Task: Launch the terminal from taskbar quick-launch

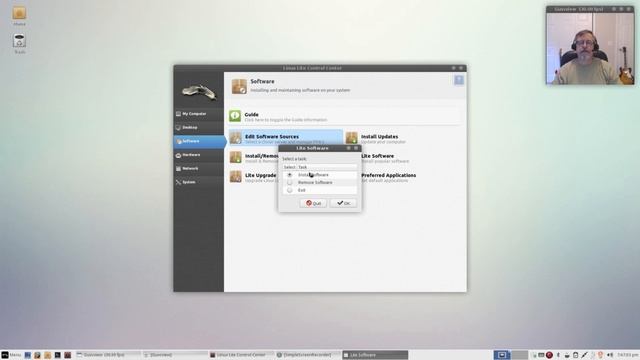Action: tap(58, 355)
